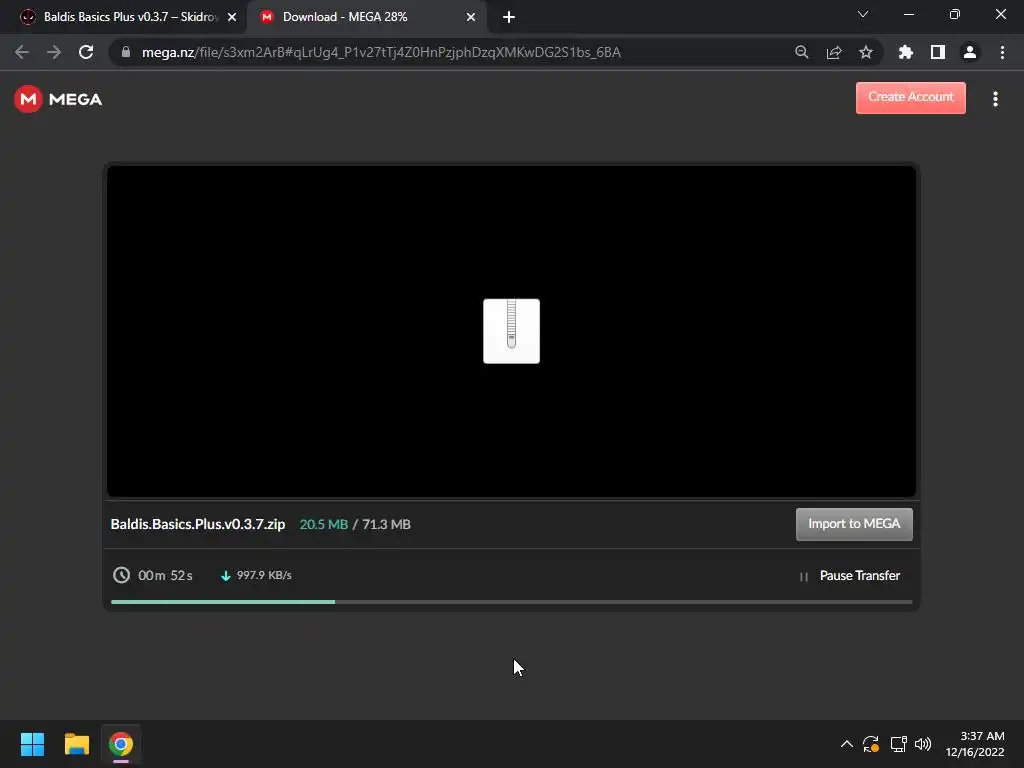1024x768 pixels.
Task: Click the Baldis.Basics.Plus.v0.3.7.zip filename
Action: (x=198, y=524)
